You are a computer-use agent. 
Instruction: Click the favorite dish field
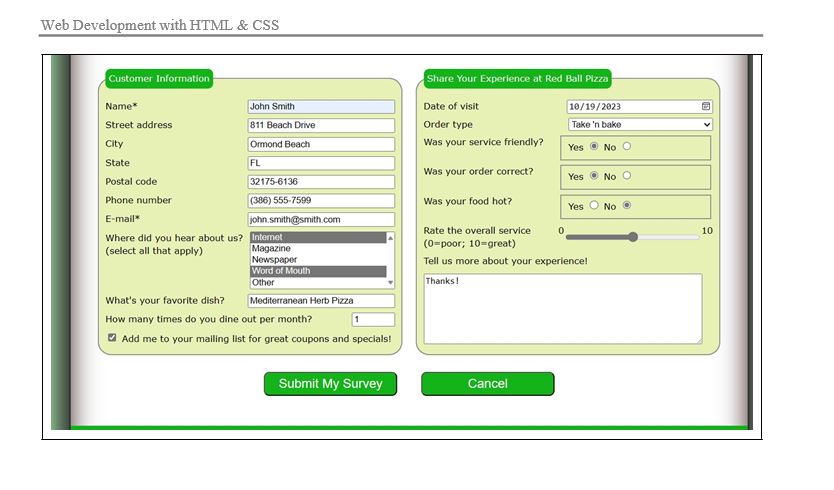pyautogui.click(x=321, y=301)
